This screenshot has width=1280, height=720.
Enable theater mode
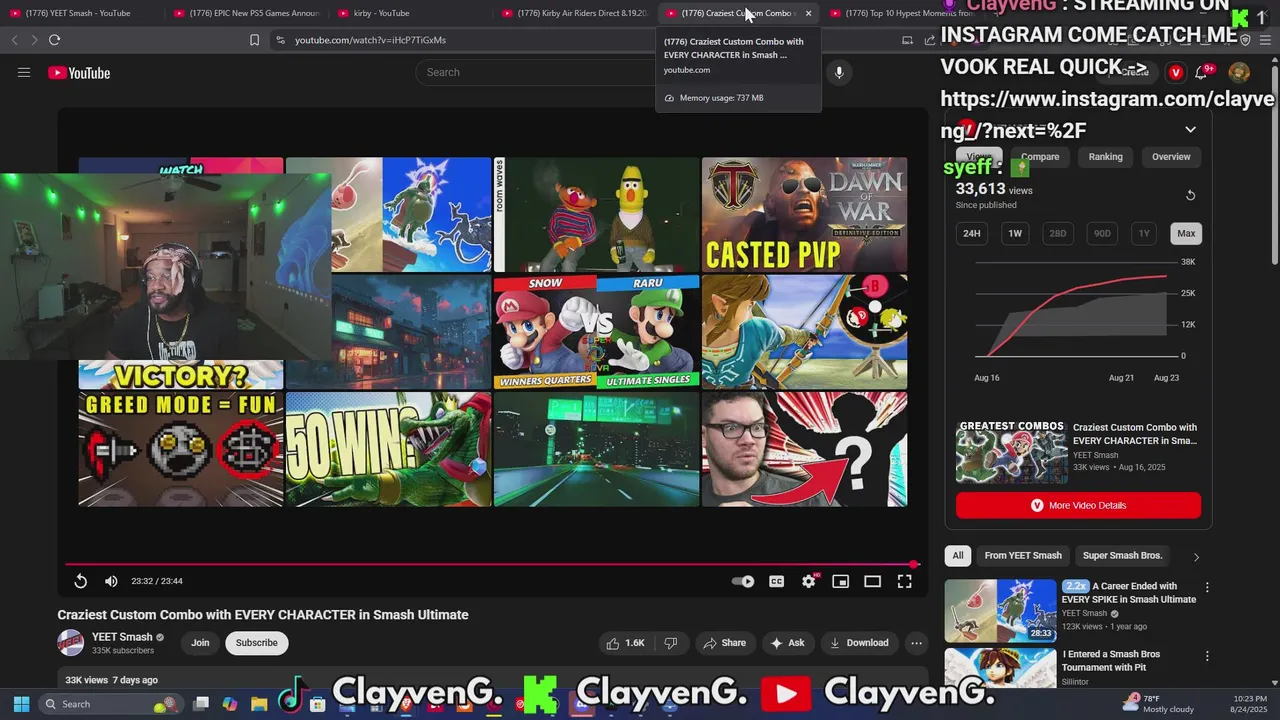pos(873,581)
